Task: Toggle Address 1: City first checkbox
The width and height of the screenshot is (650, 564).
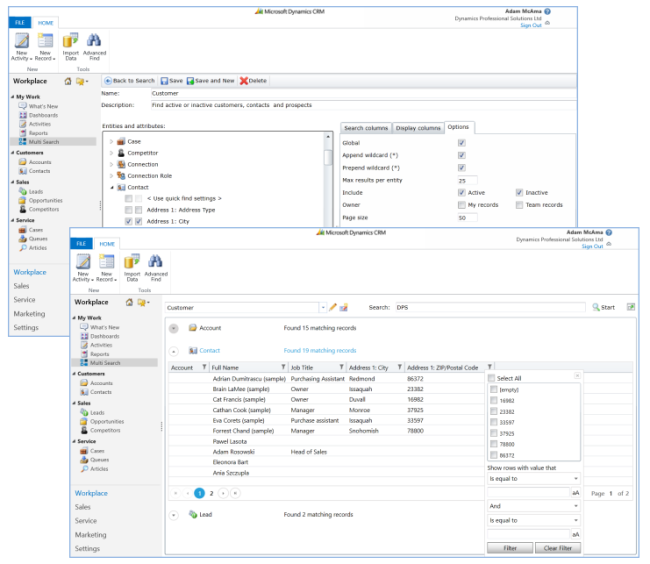Action: tap(129, 221)
